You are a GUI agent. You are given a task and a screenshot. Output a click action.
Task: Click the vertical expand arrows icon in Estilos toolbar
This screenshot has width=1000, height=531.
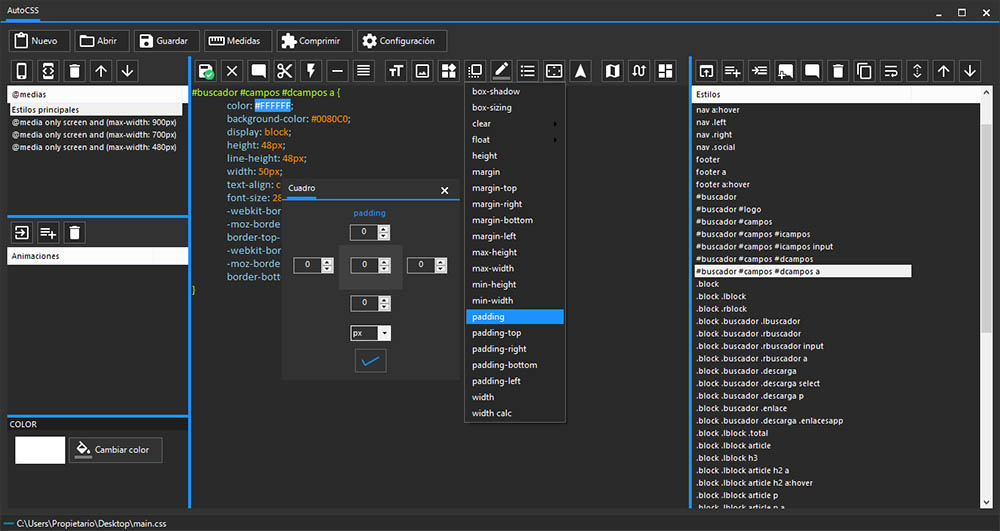[x=917, y=71]
